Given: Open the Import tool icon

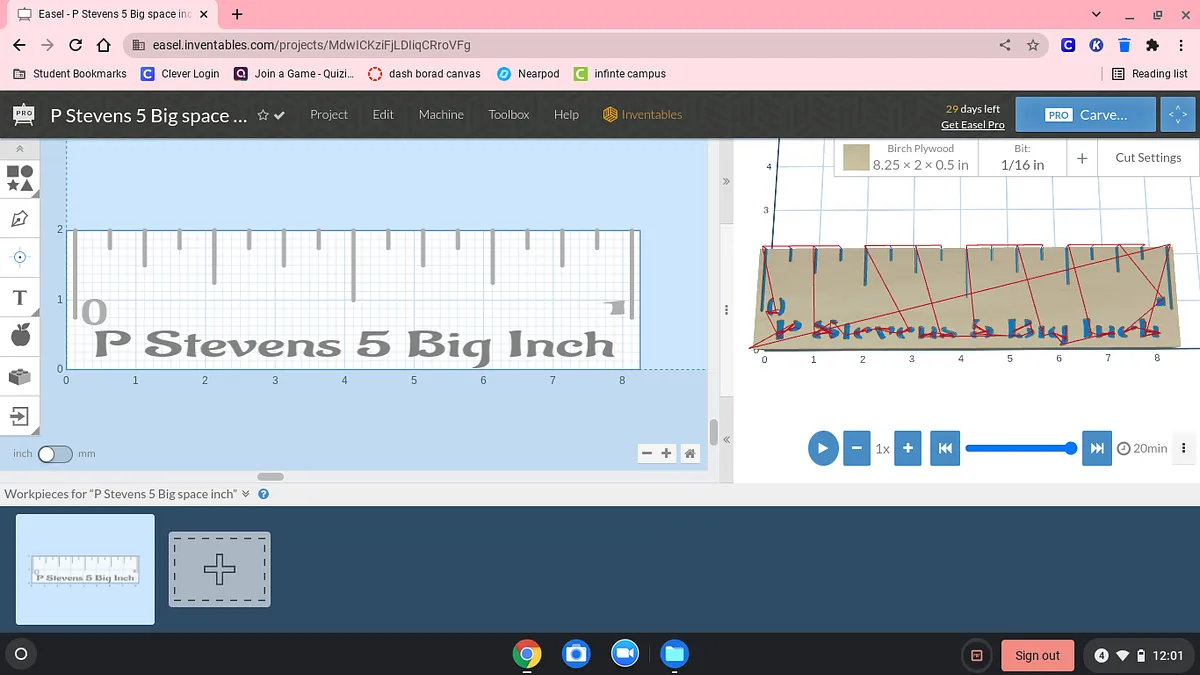Looking at the screenshot, I should (x=20, y=415).
